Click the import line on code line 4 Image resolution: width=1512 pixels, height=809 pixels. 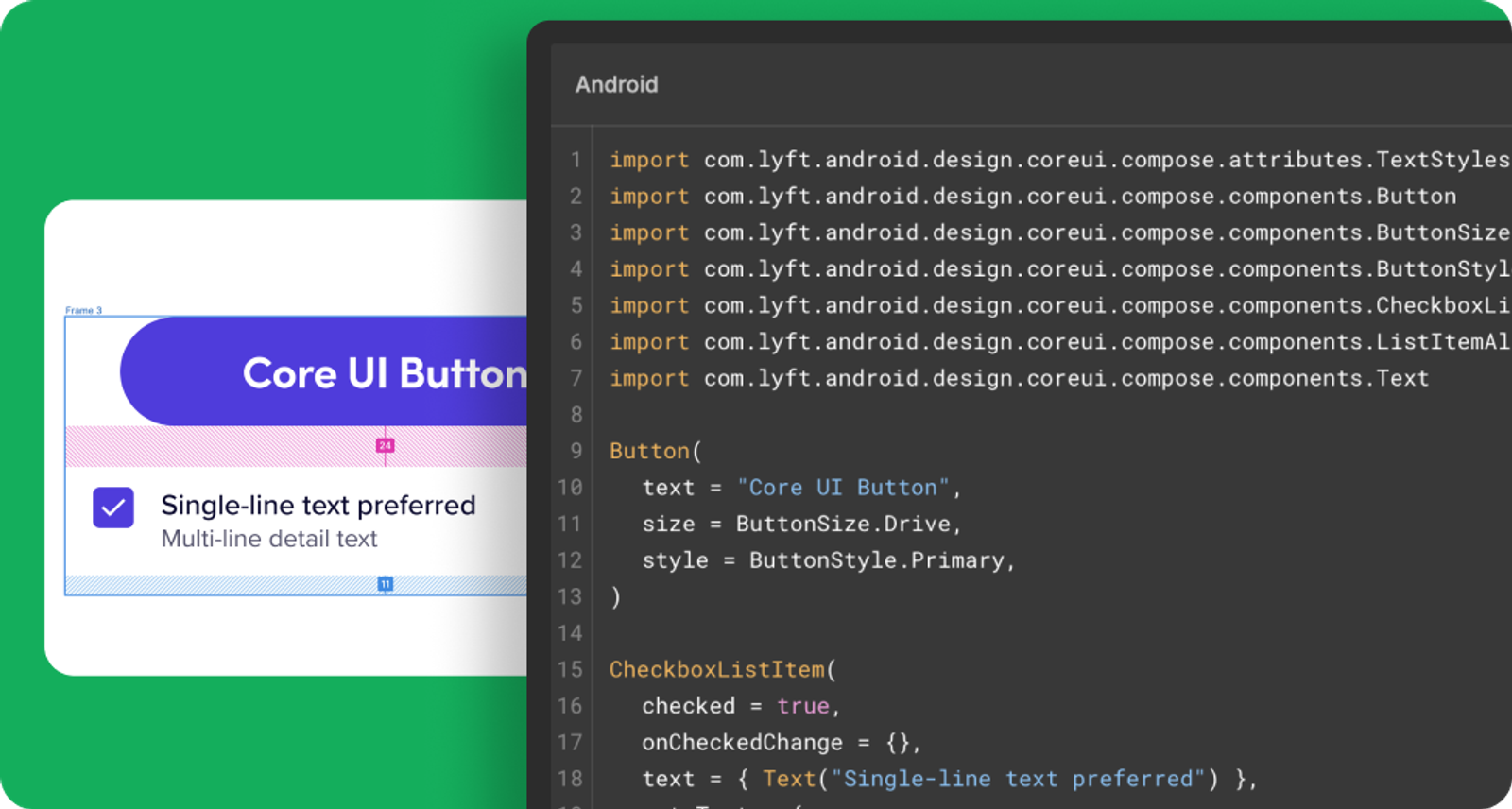1059,269
